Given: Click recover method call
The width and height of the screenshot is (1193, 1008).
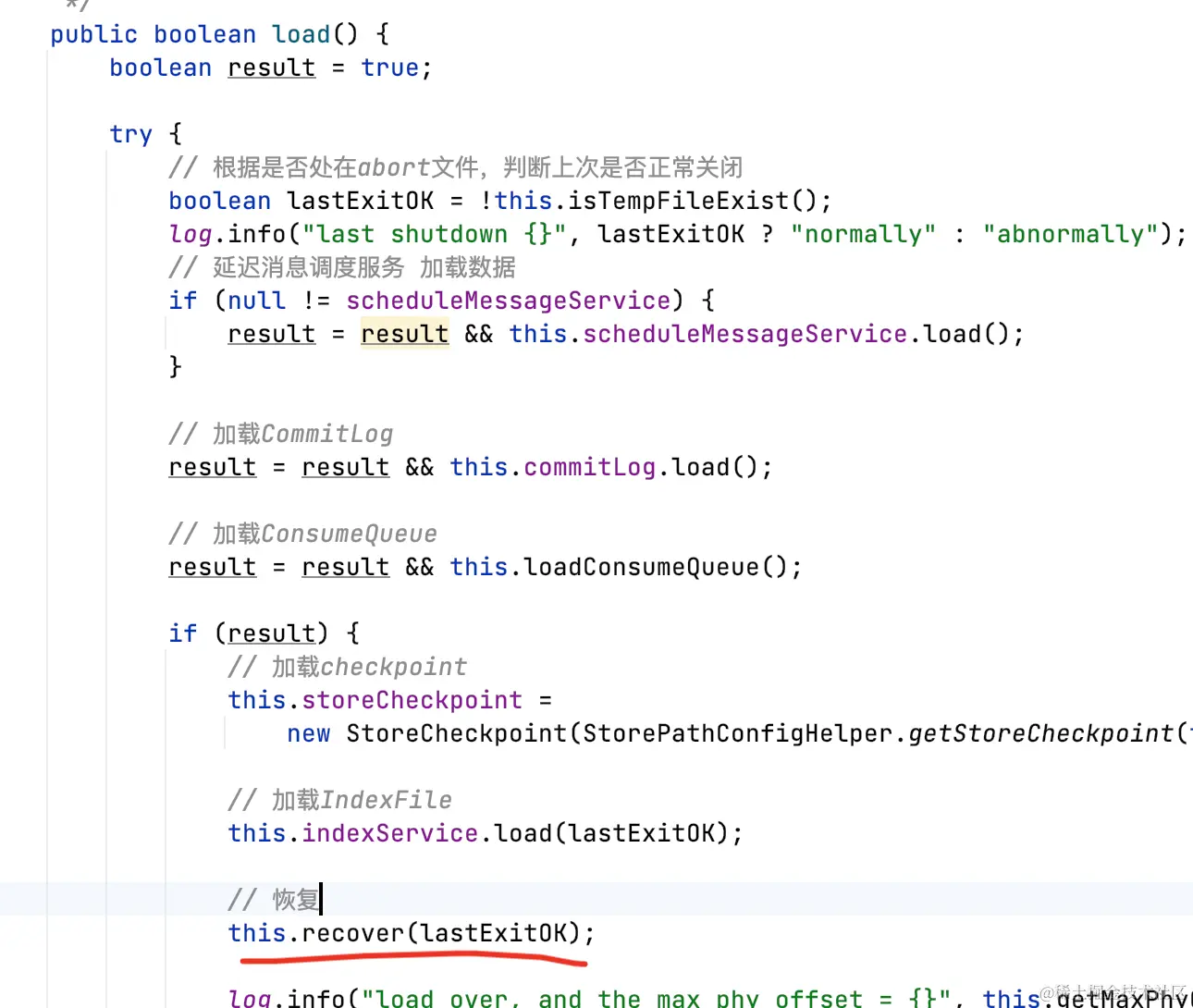Looking at the screenshot, I should [x=352, y=933].
